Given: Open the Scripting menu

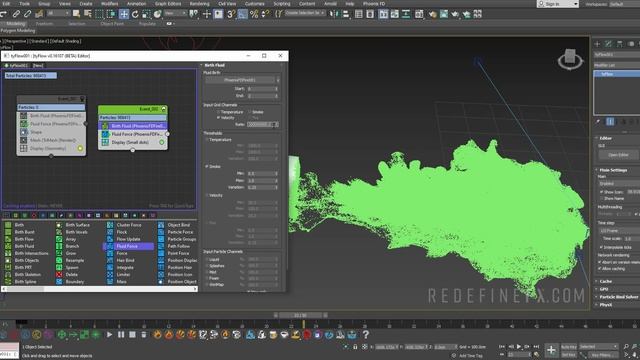Looking at the screenshot, I should 282,3.
